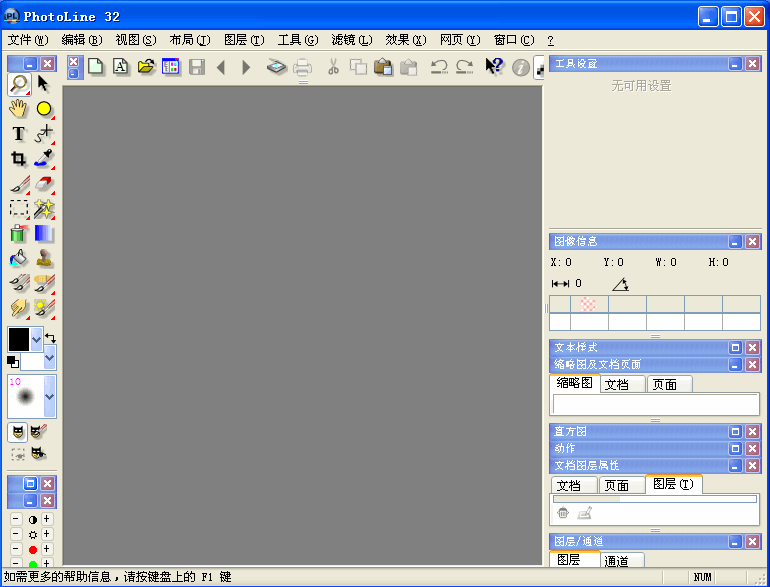770x587 pixels.
Task: Click the scanner import icon
Action: [277, 67]
